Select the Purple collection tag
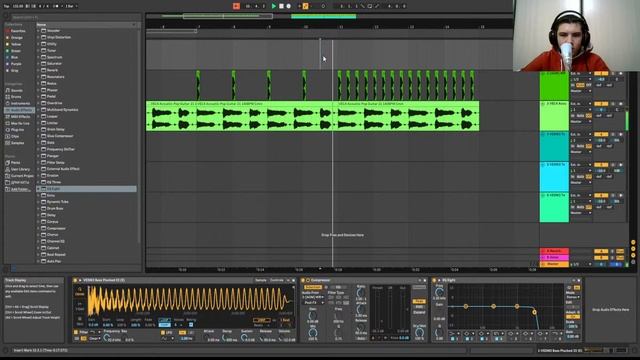The image size is (640, 360). [x=14, y=64]
